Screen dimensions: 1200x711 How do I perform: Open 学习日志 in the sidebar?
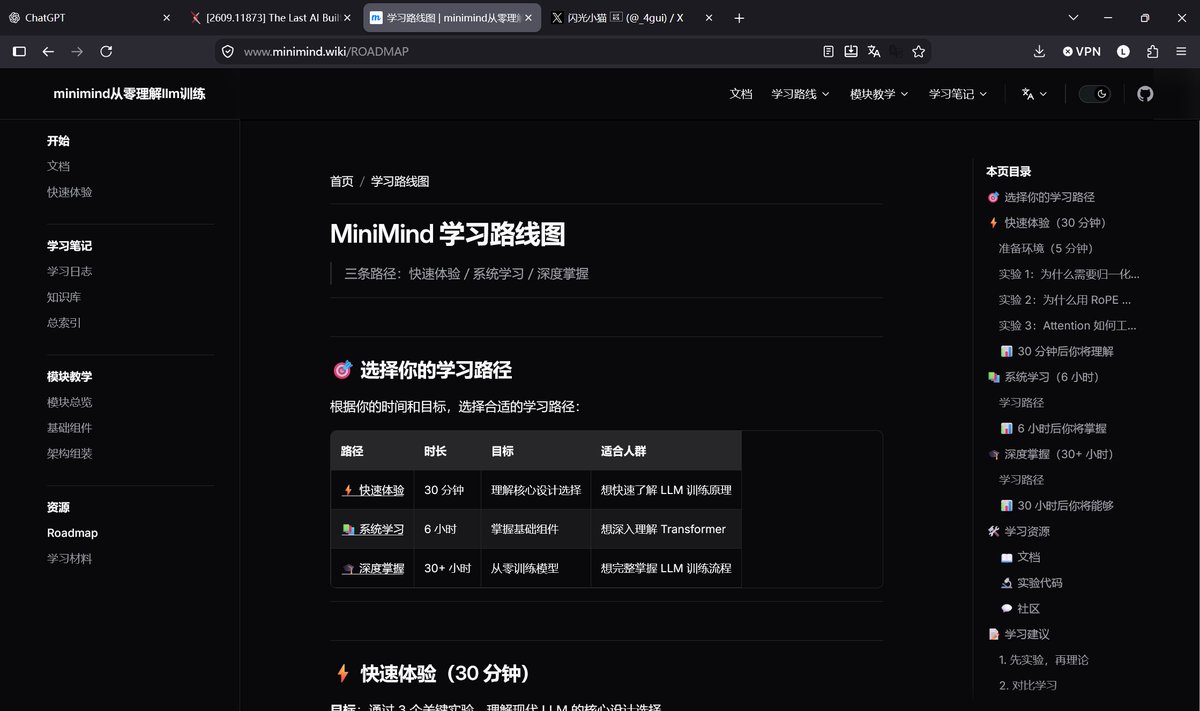pos(69,271)
